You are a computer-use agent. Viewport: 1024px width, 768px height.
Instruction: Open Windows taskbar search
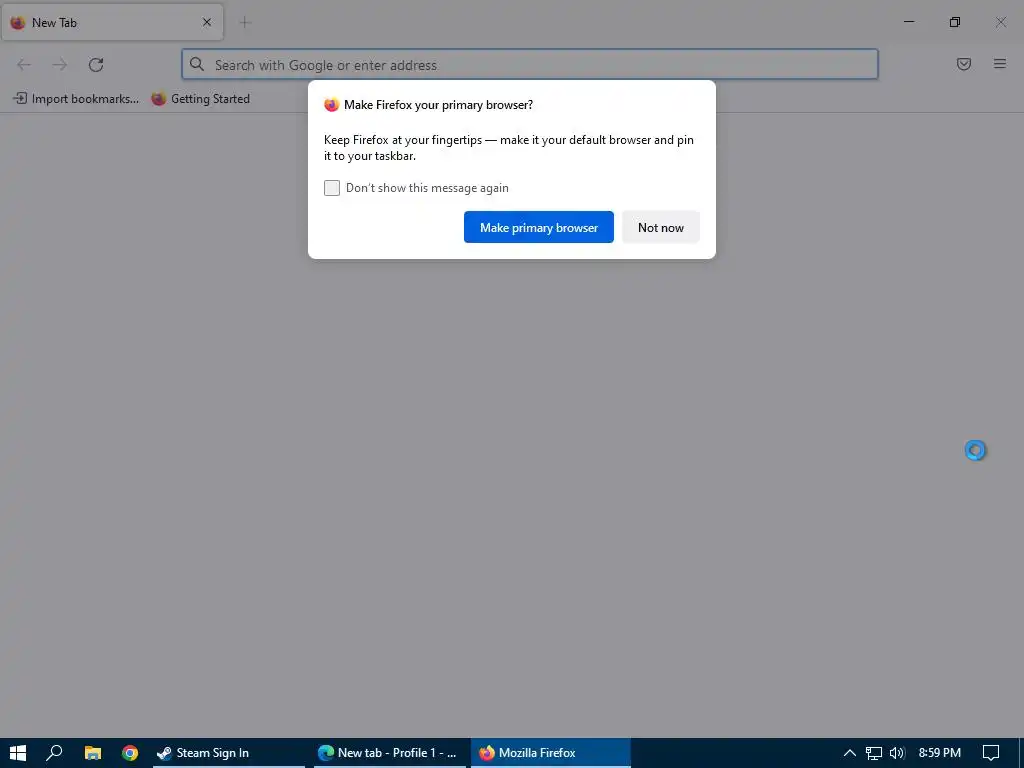tap(54, 753)
